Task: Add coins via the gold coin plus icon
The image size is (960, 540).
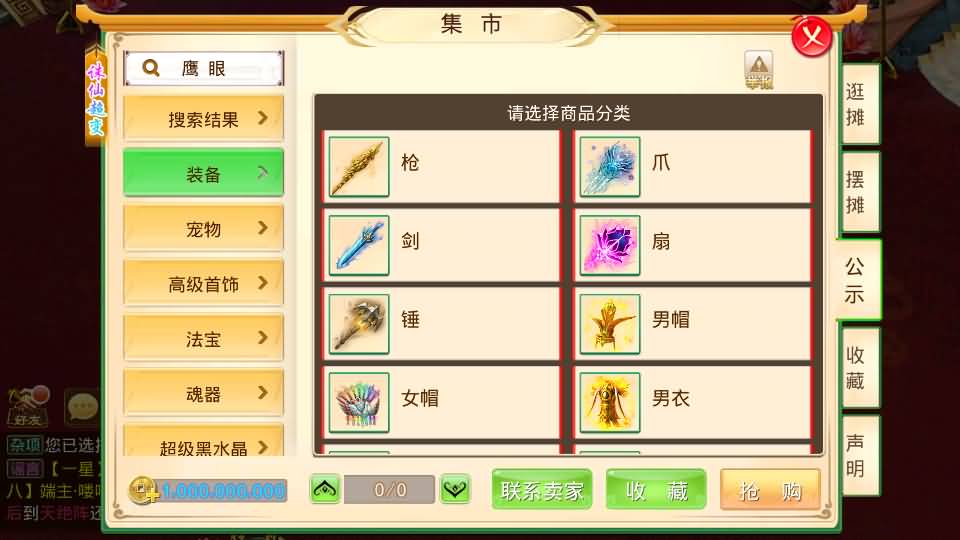Action: 143,490
